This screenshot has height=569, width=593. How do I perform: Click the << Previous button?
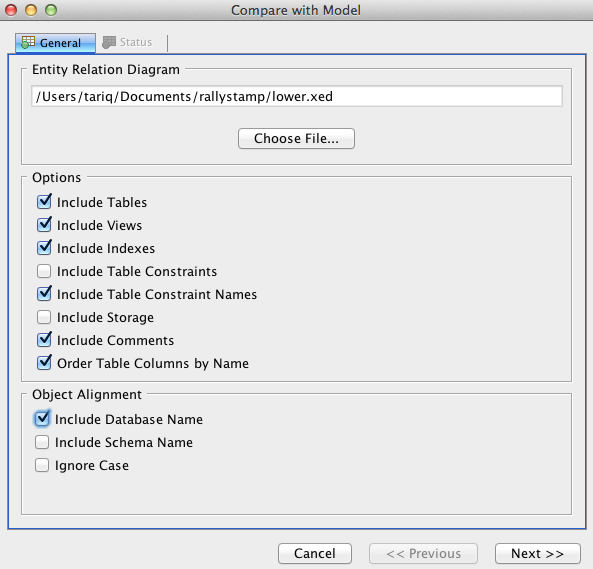(423, 553)
